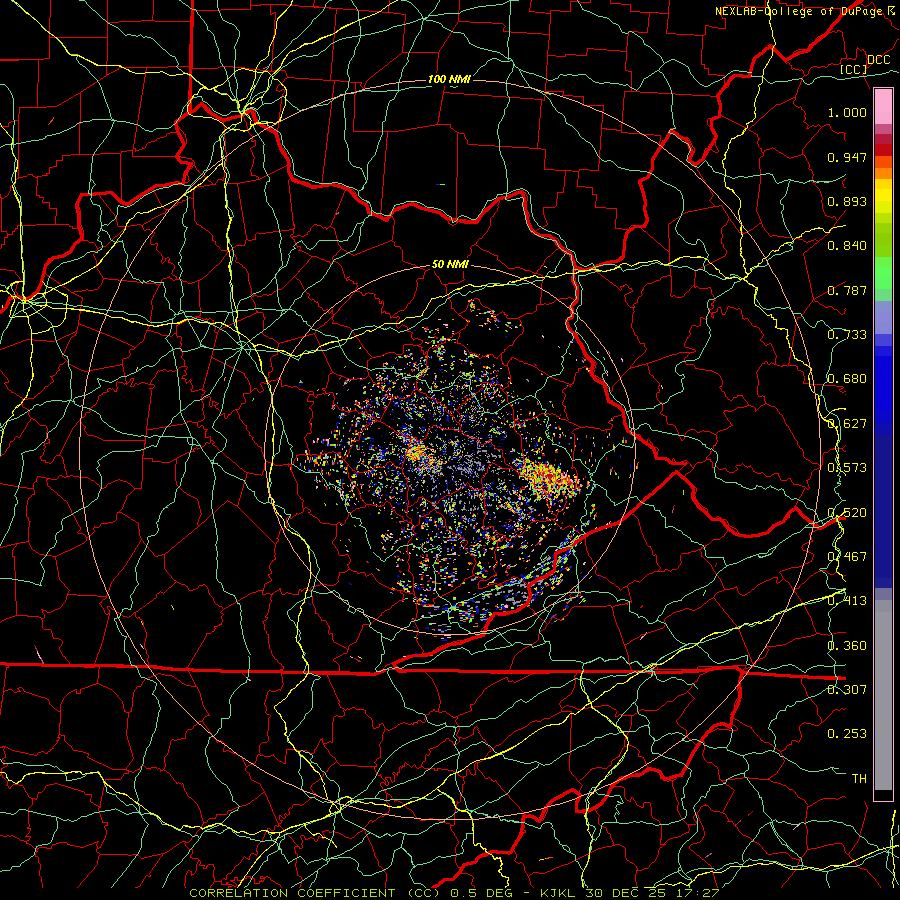Pick the lavender segment of the color bar
900x900 pixels.
(883, 317)
